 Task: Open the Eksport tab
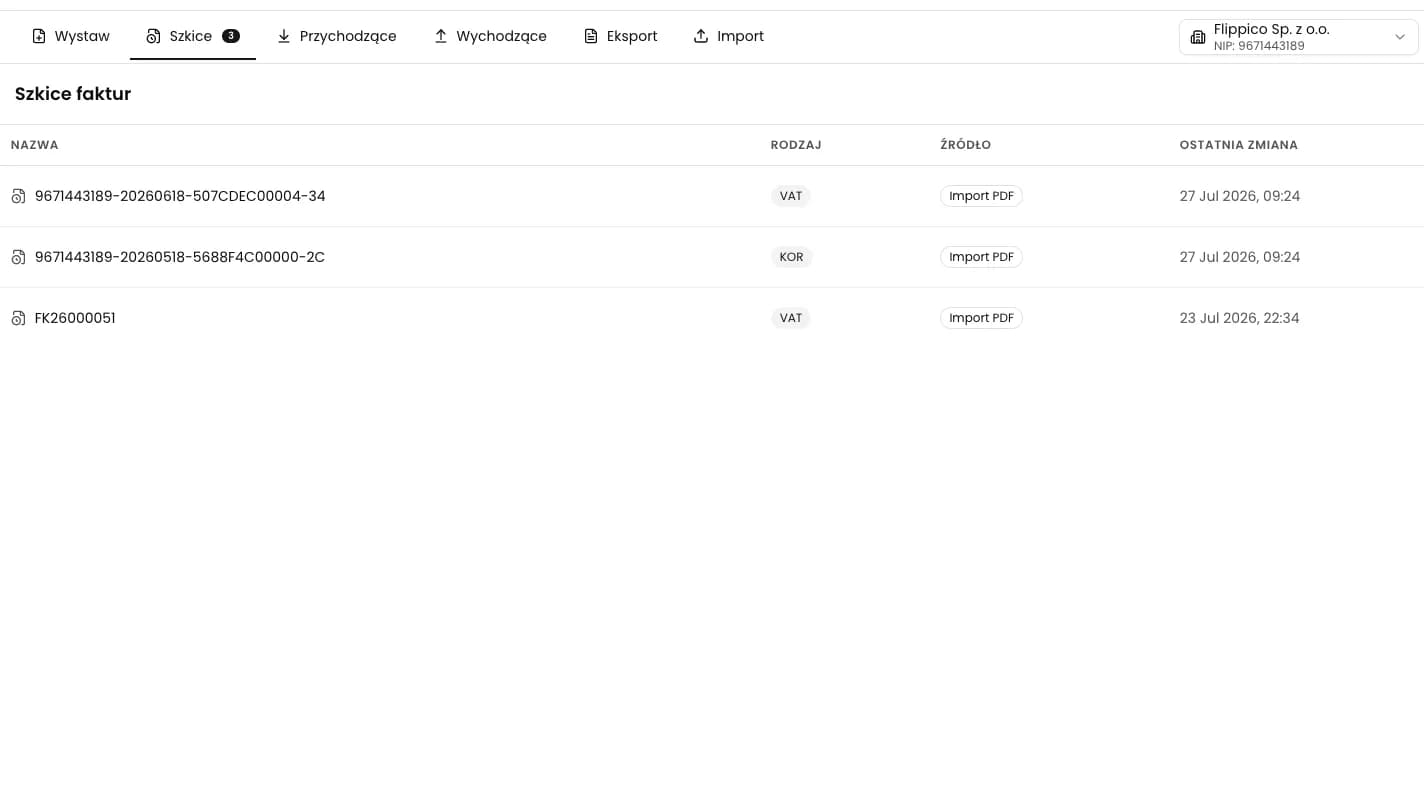click(x=621, y=36)
